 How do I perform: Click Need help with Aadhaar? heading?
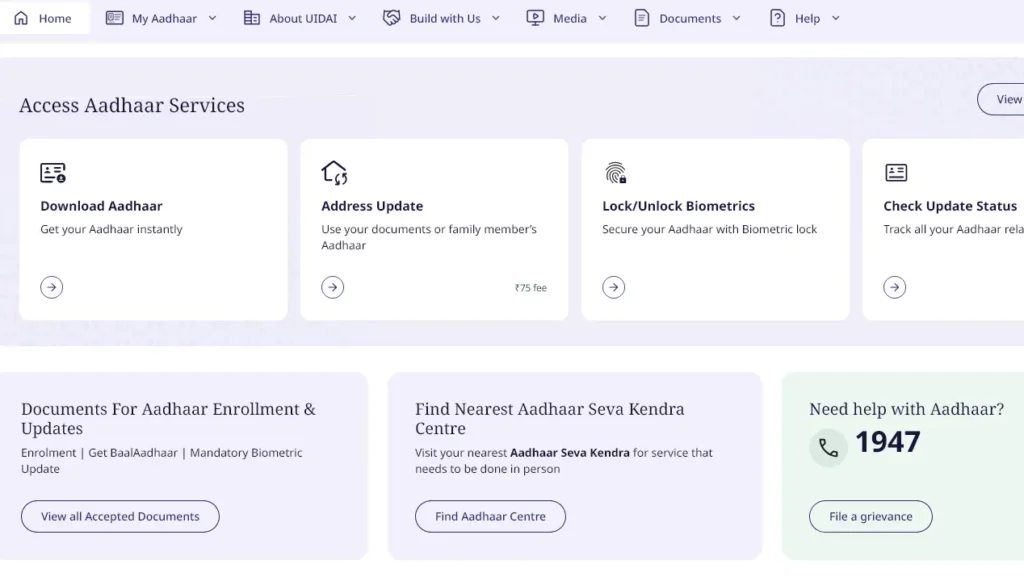coord(906,409)
